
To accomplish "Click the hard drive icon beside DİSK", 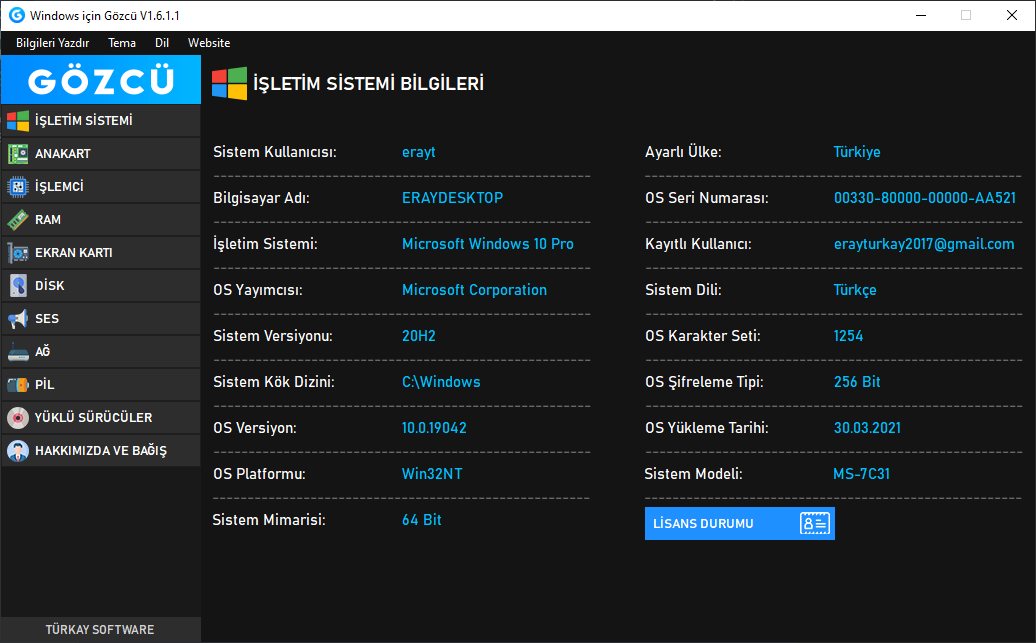I will pos(18,285).
